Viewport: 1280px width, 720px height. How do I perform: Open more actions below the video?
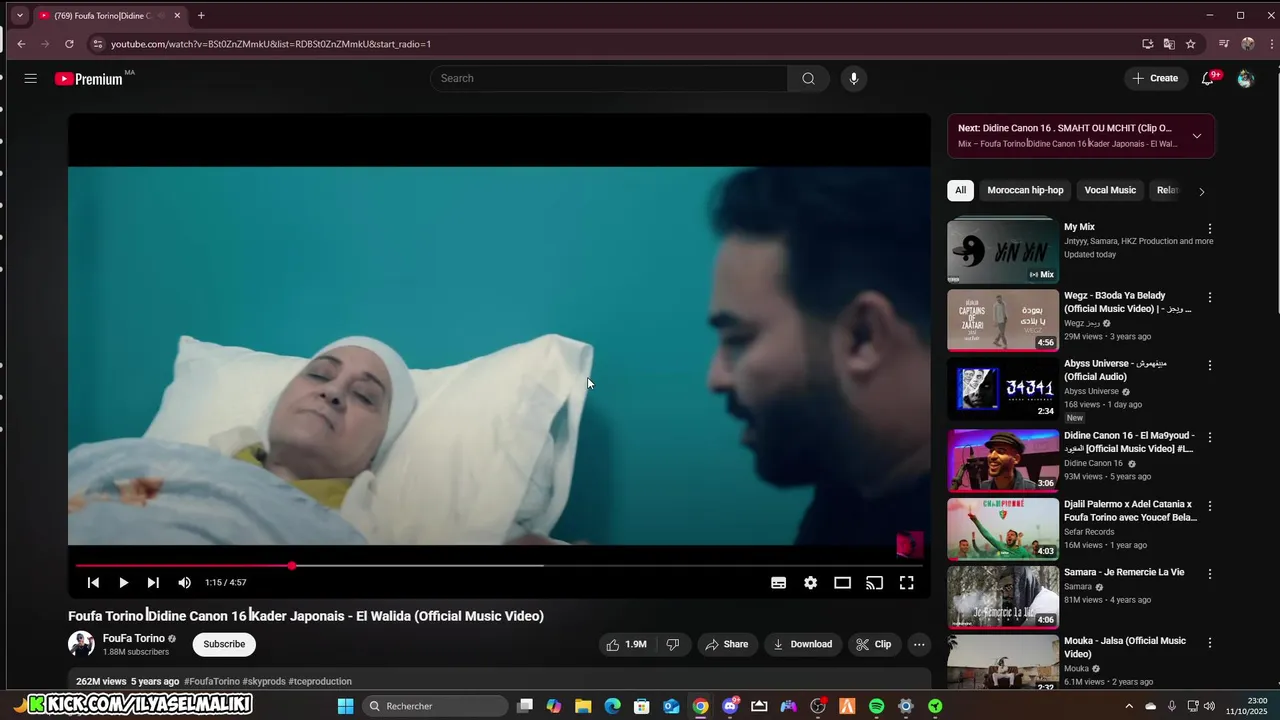tap(919, 644)
